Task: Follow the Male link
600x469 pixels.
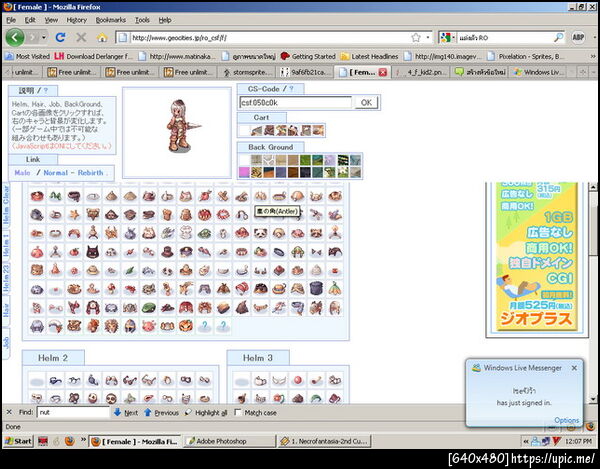Action: click(x=22, y=173)
